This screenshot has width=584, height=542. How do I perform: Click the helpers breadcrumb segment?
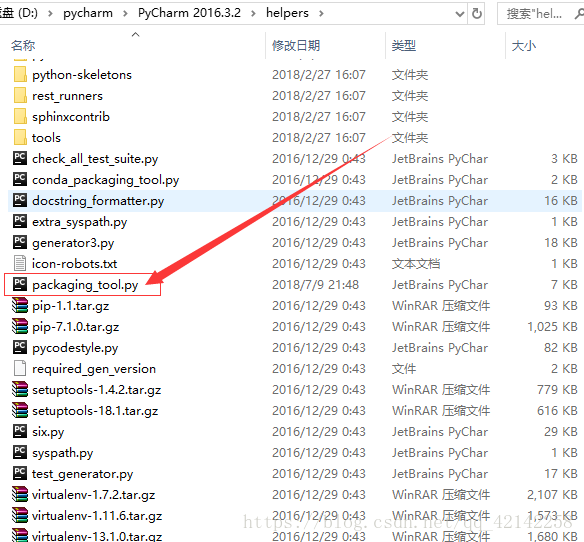tap(287, 13)
